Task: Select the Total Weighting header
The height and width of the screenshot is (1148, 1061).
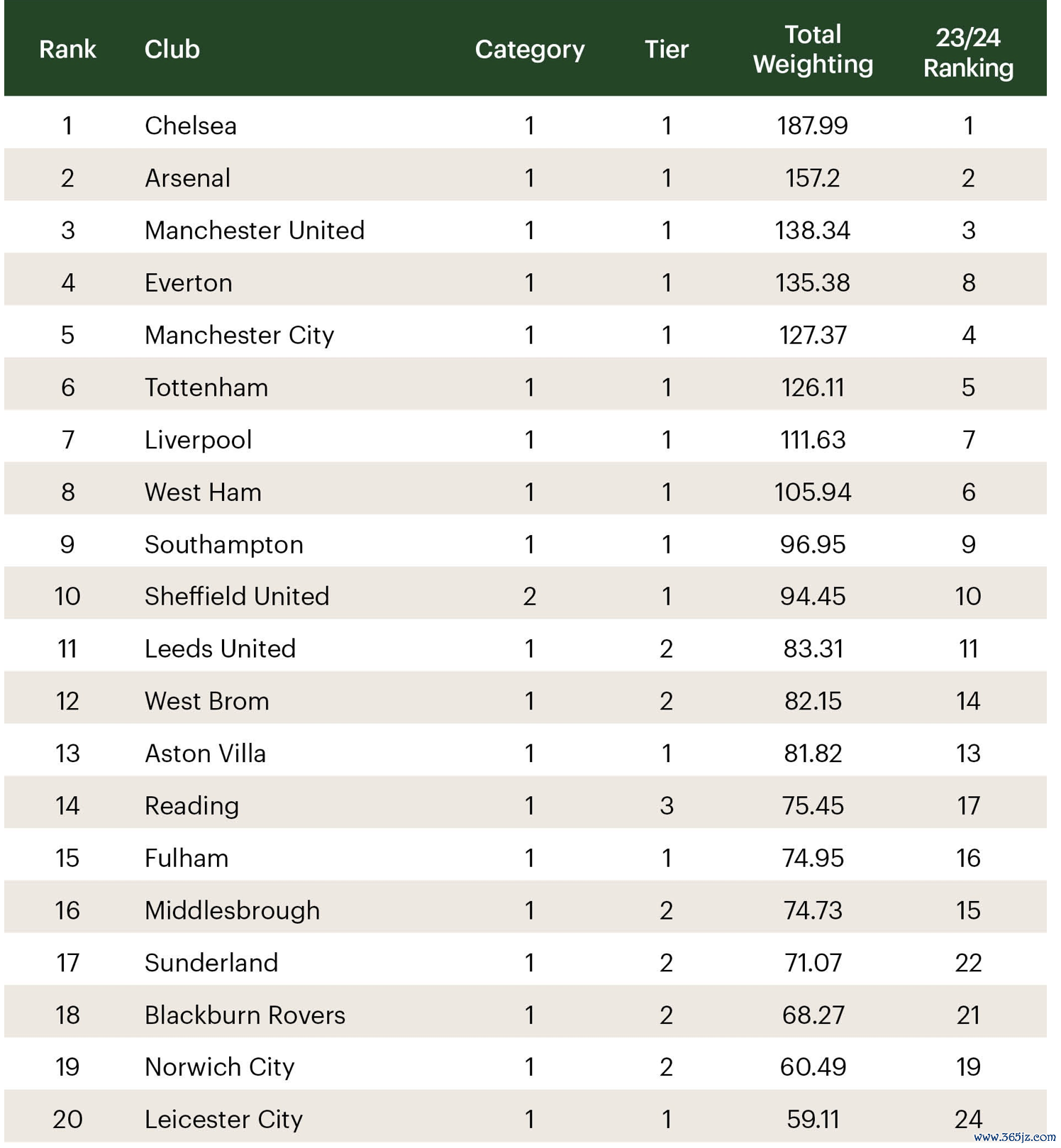Action: click(x=813, y=50)
